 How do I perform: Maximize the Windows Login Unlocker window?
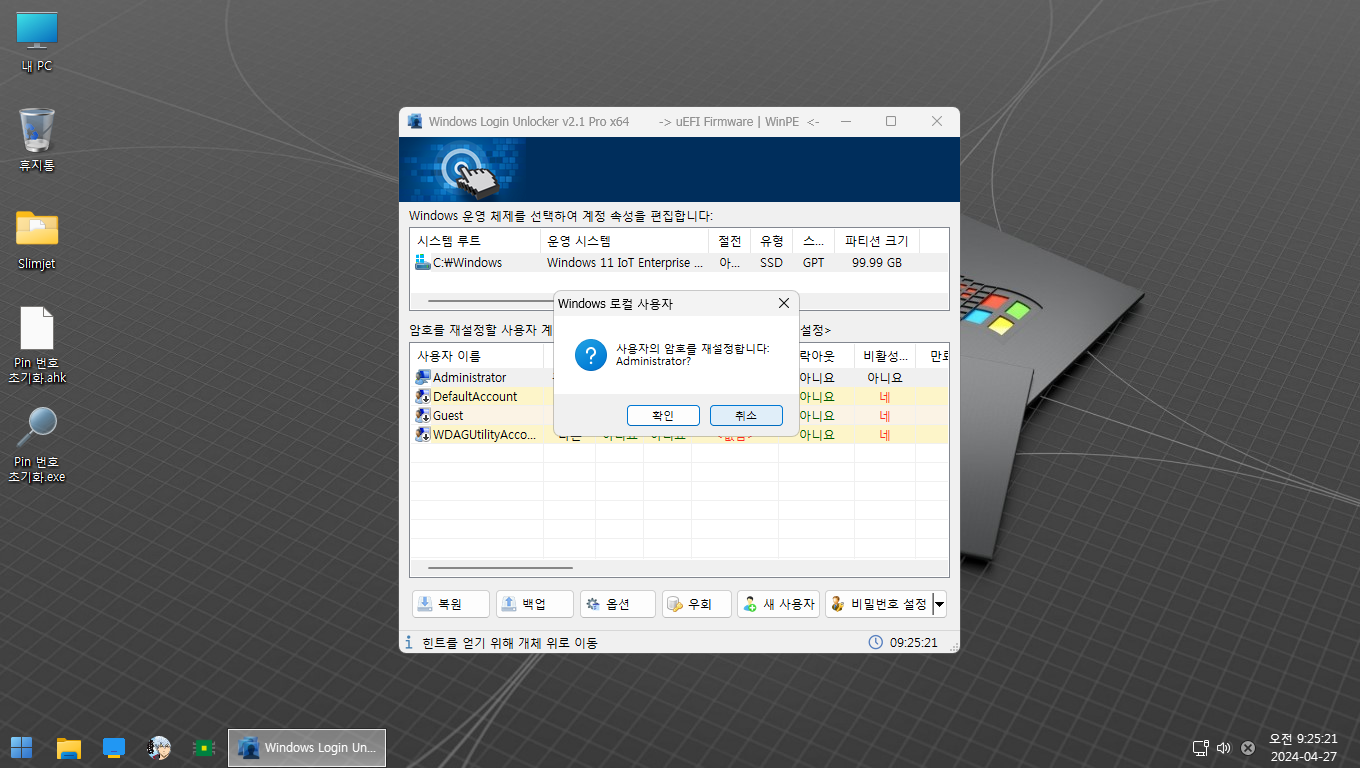pyautogui.click(x=891, y=121)
